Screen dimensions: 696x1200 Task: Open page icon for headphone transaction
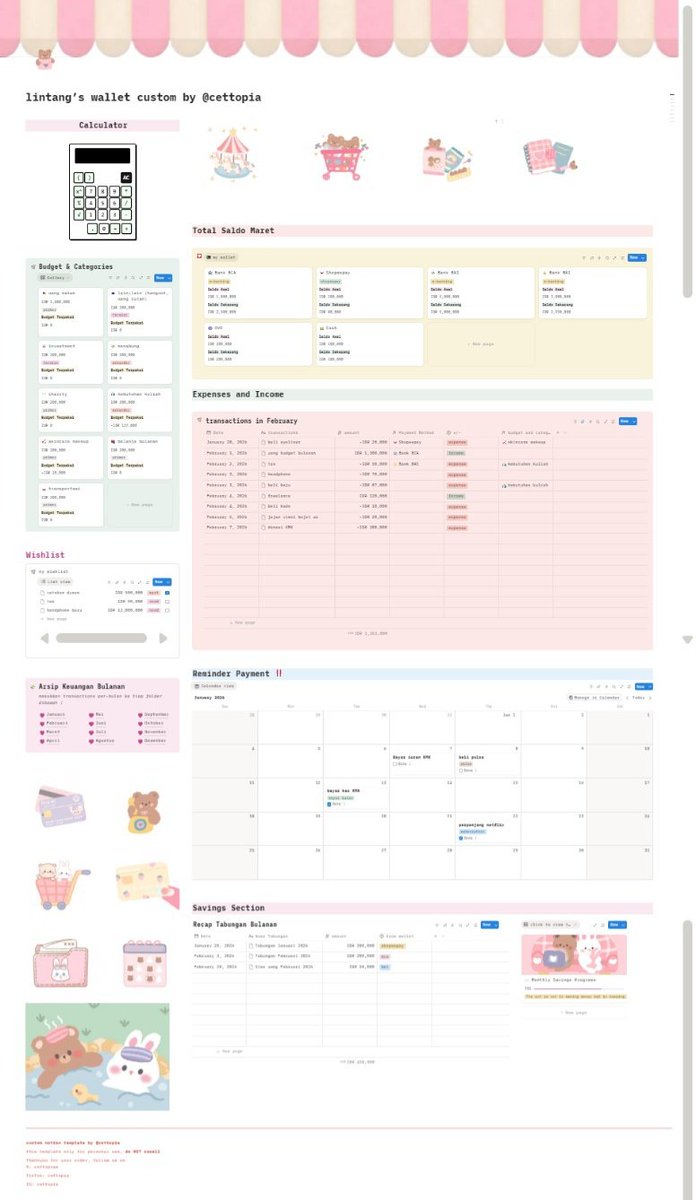click(x=263, y=474)
